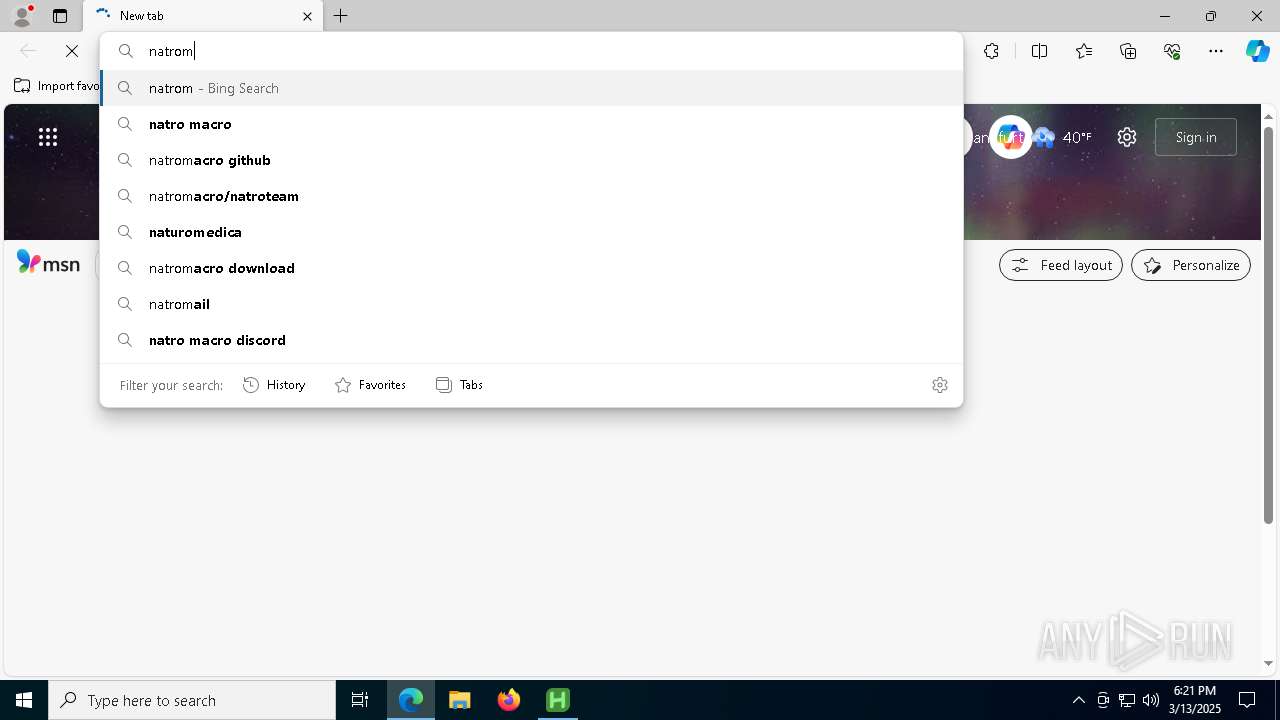Choose suggestion natromacro github
This screenshot has height=720, width=1280.
pyautogui.click(x=531, y=160)
